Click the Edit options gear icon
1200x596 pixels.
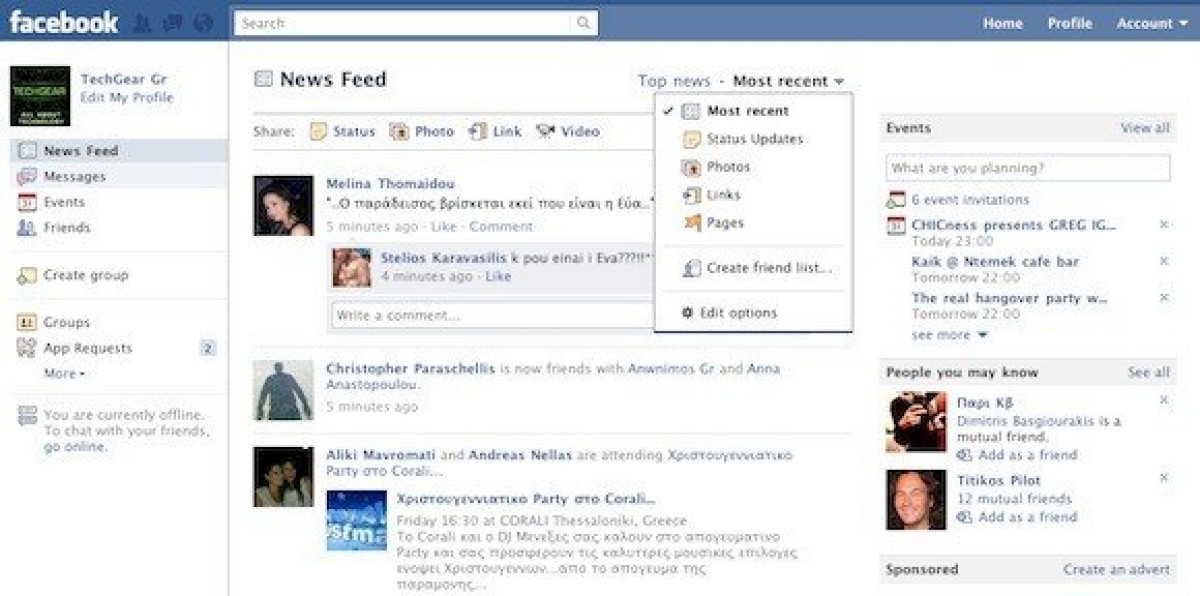[x=687, y=313]
